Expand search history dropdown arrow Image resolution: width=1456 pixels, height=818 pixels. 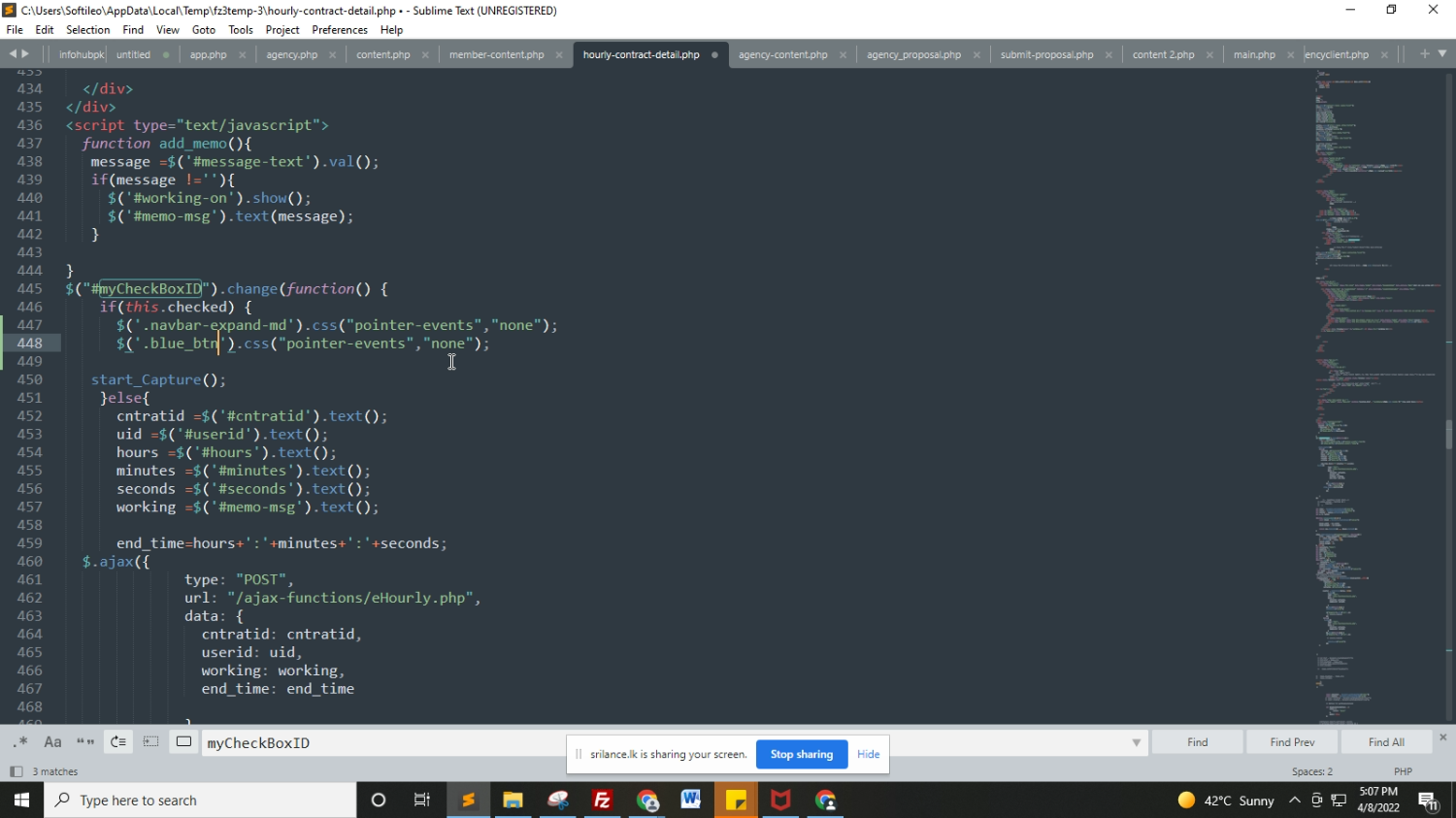1136,743
